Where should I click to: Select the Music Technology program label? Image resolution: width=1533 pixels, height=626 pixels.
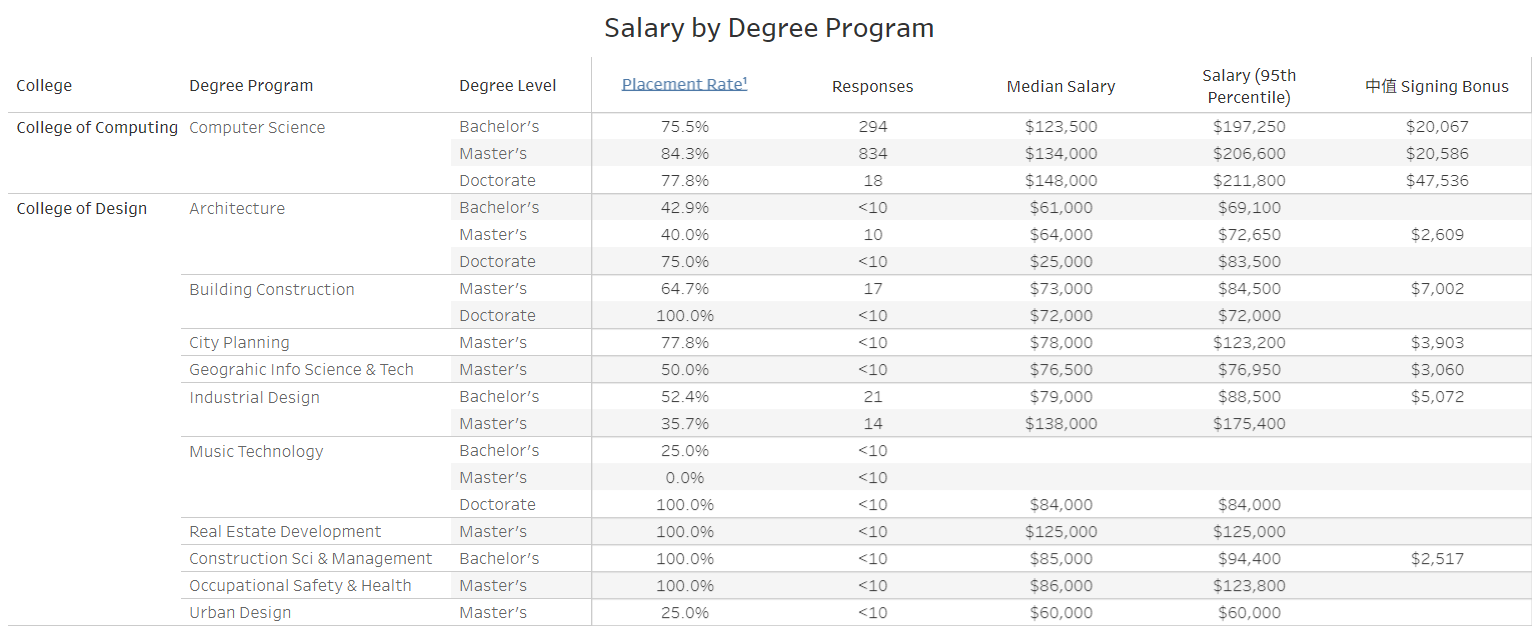click(x=256, y=452)
